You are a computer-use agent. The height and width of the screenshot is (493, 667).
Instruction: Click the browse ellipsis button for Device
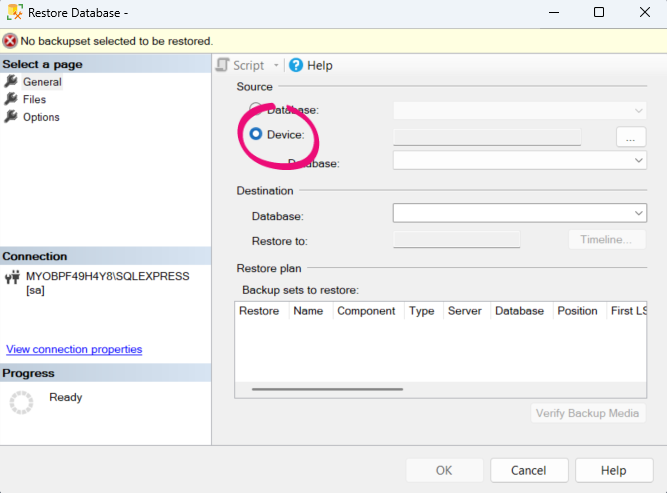631,137
